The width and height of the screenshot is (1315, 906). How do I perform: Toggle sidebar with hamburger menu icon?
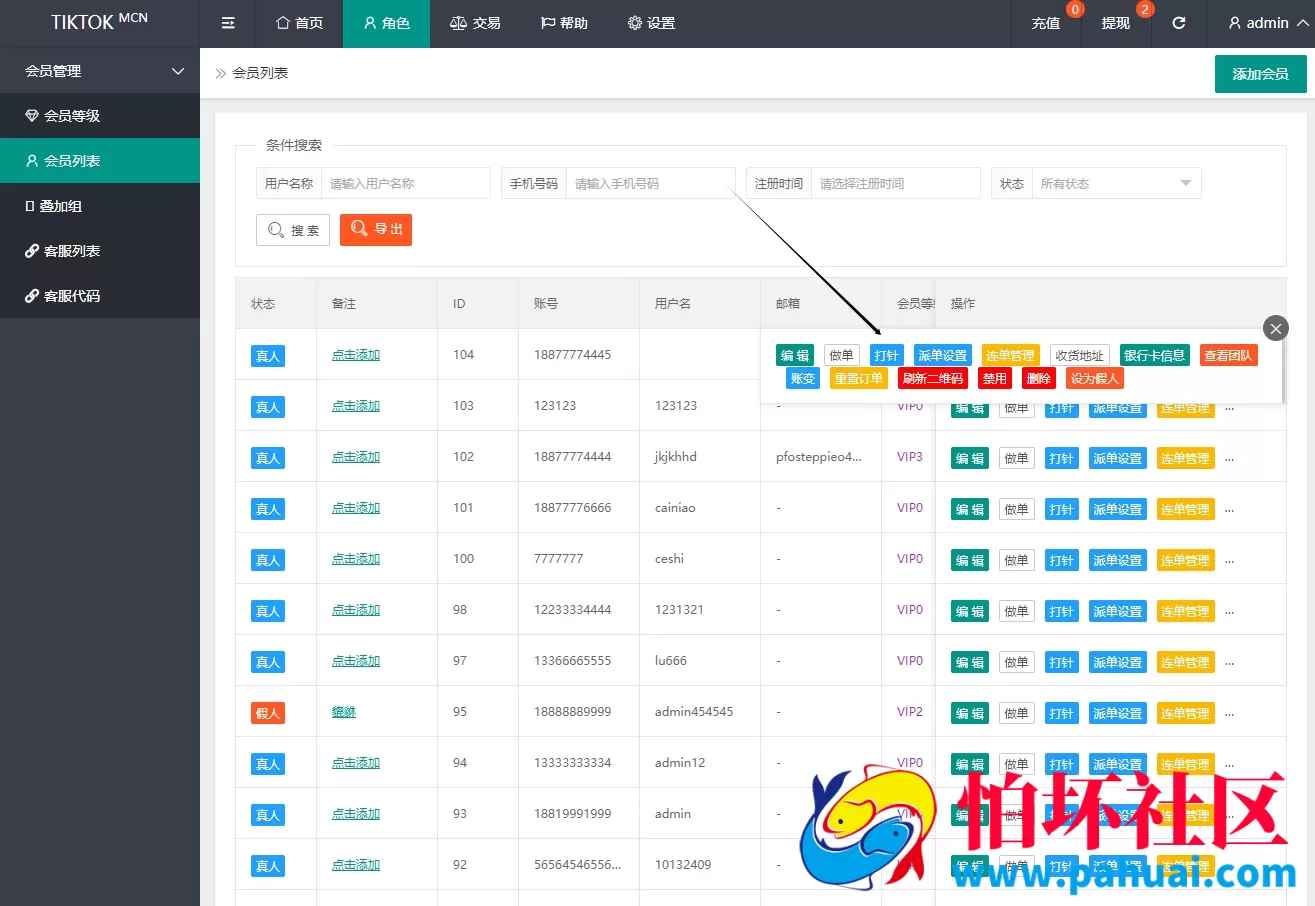tap(228, 23)
